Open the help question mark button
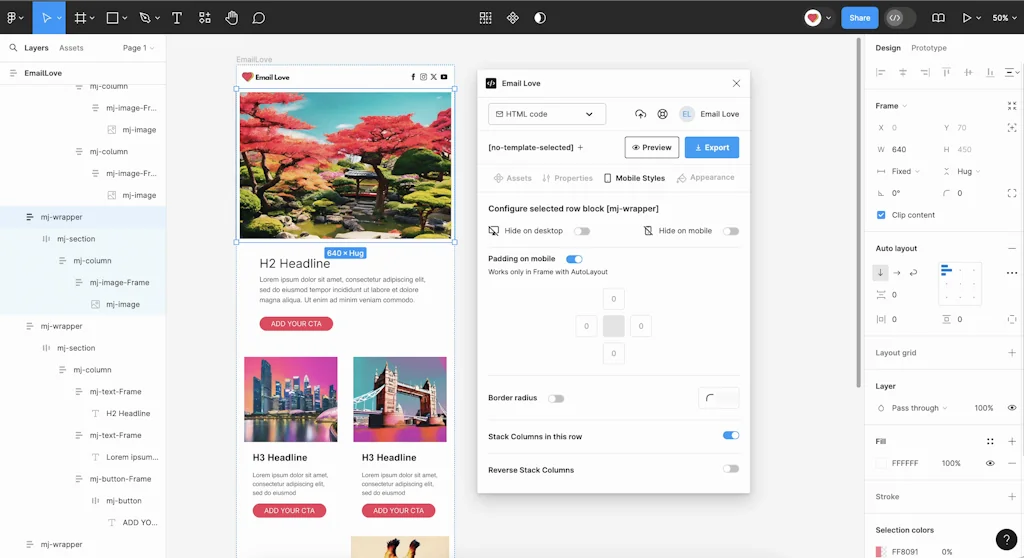 pos(1007,540)
